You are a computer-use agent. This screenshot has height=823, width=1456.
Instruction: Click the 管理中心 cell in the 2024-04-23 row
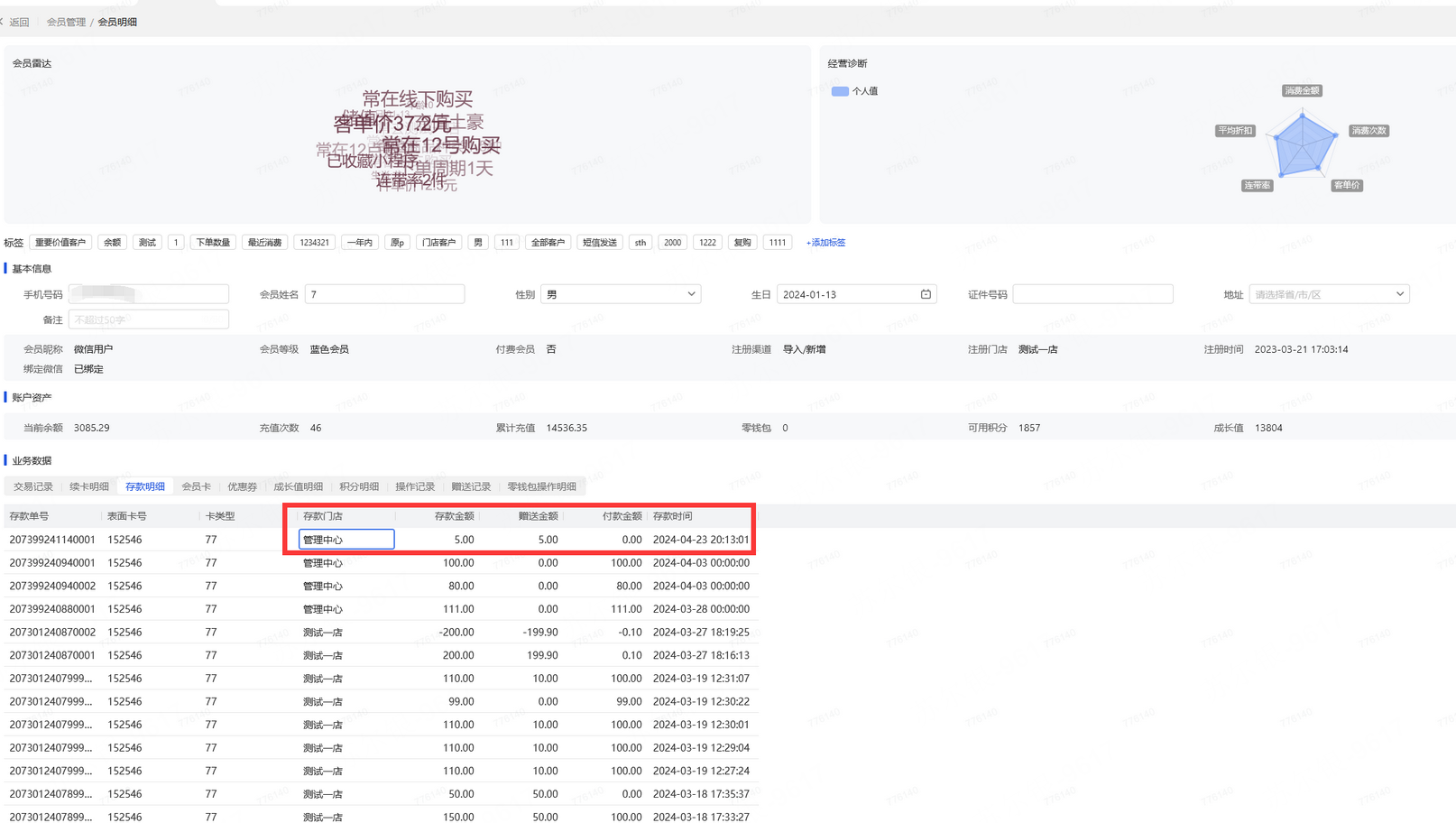(x=346, y=540)
